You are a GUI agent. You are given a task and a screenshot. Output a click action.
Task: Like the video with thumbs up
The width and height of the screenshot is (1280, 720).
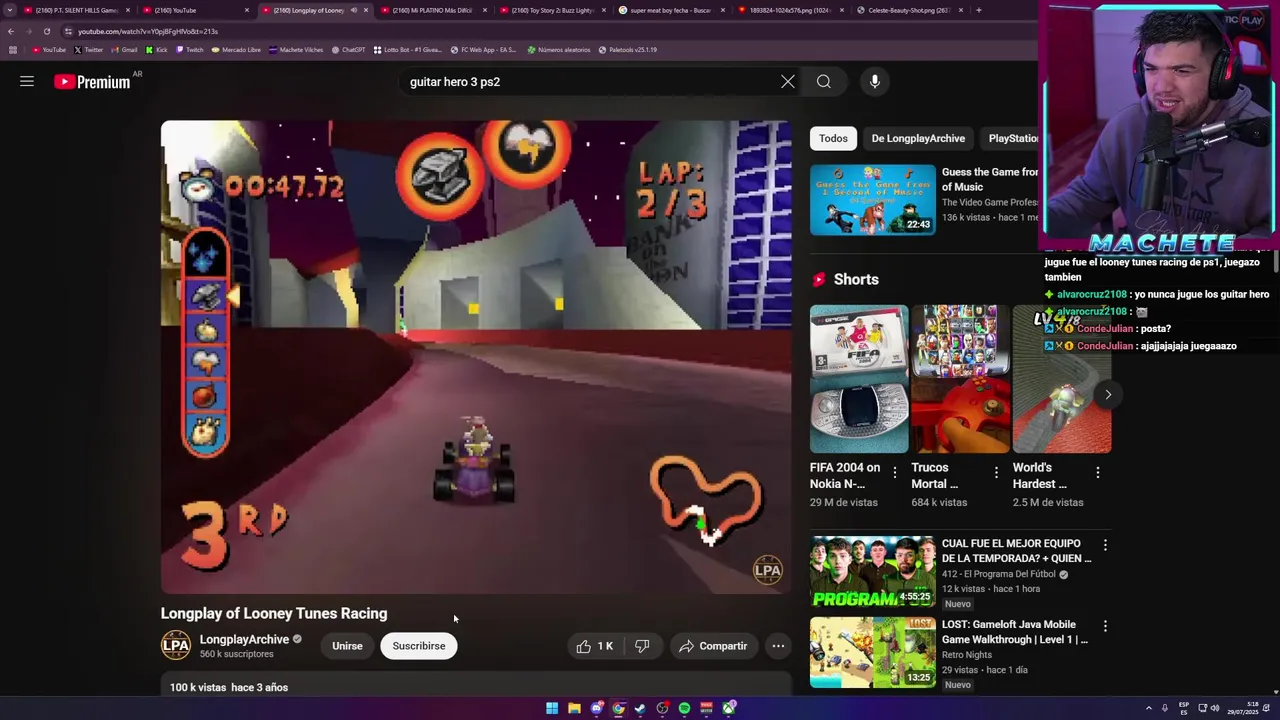click(x=595, y=646)
